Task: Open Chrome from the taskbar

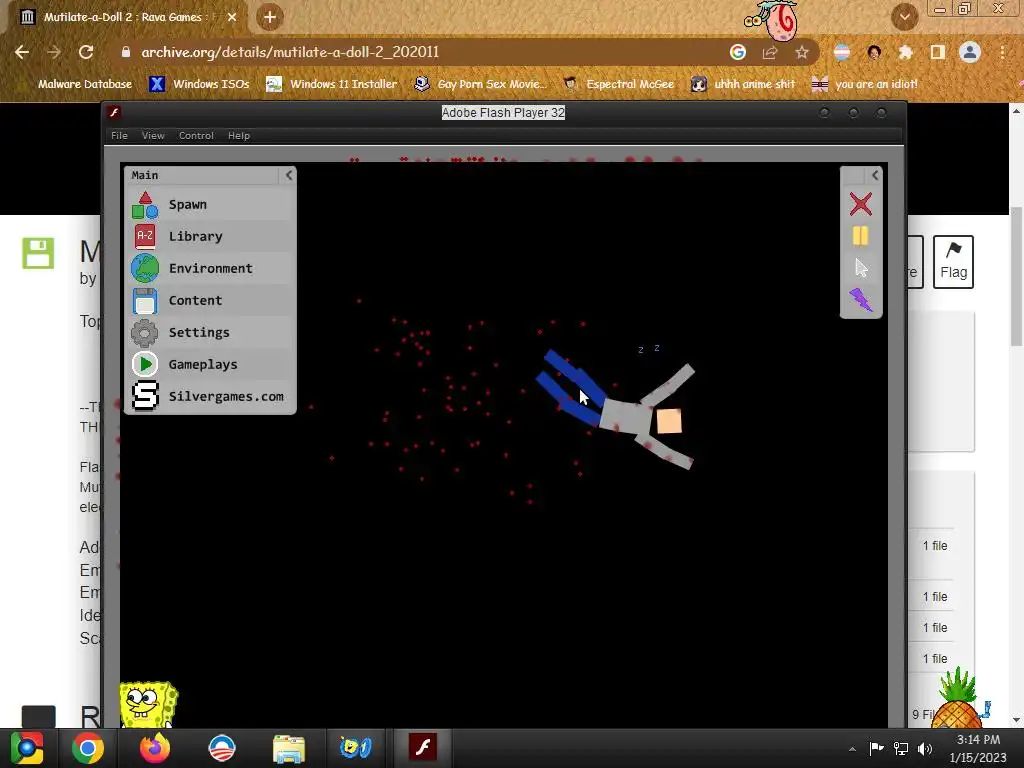Action: (88, 748)
